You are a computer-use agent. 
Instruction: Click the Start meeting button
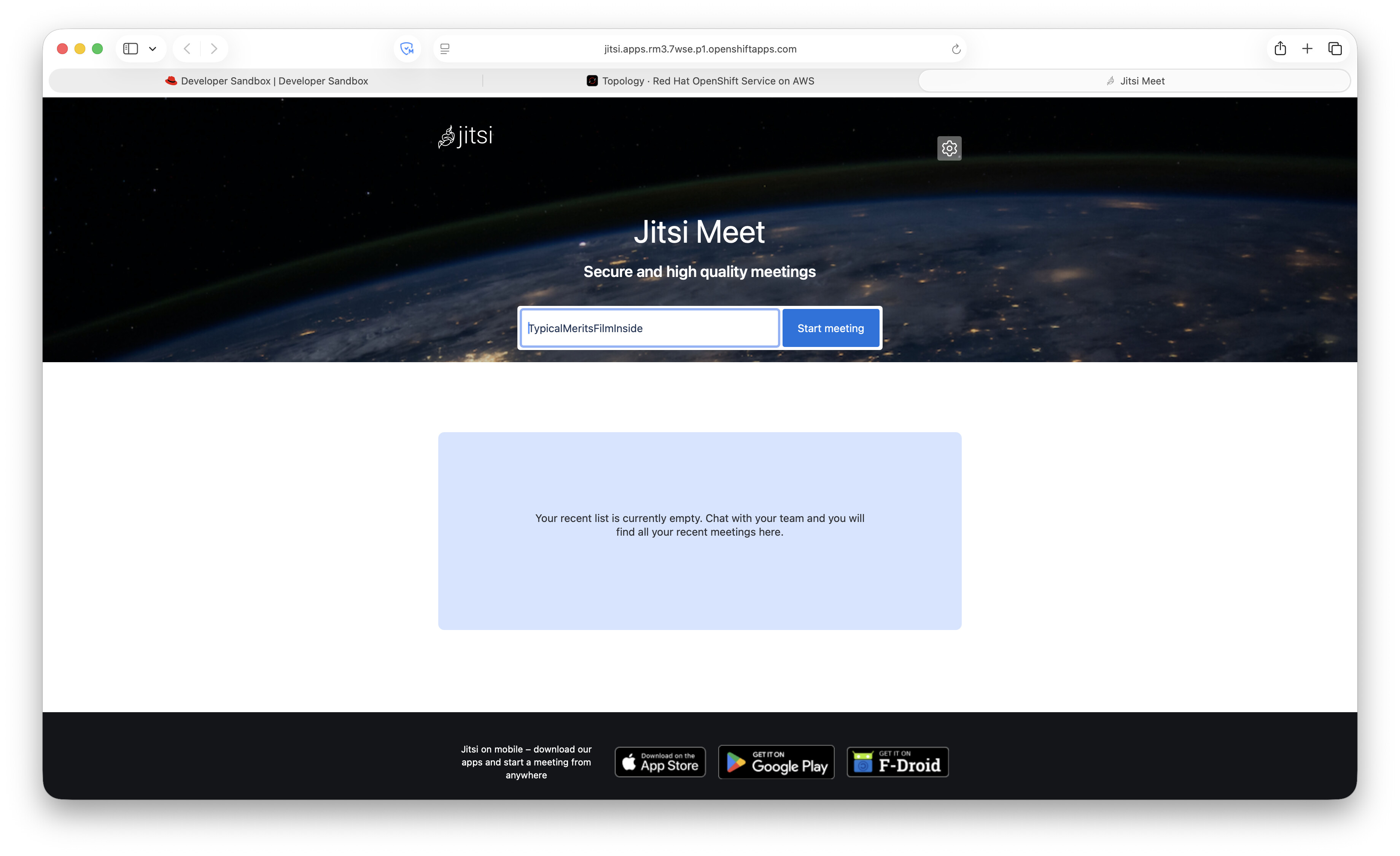pyautogui.click(x=830, y=328)
